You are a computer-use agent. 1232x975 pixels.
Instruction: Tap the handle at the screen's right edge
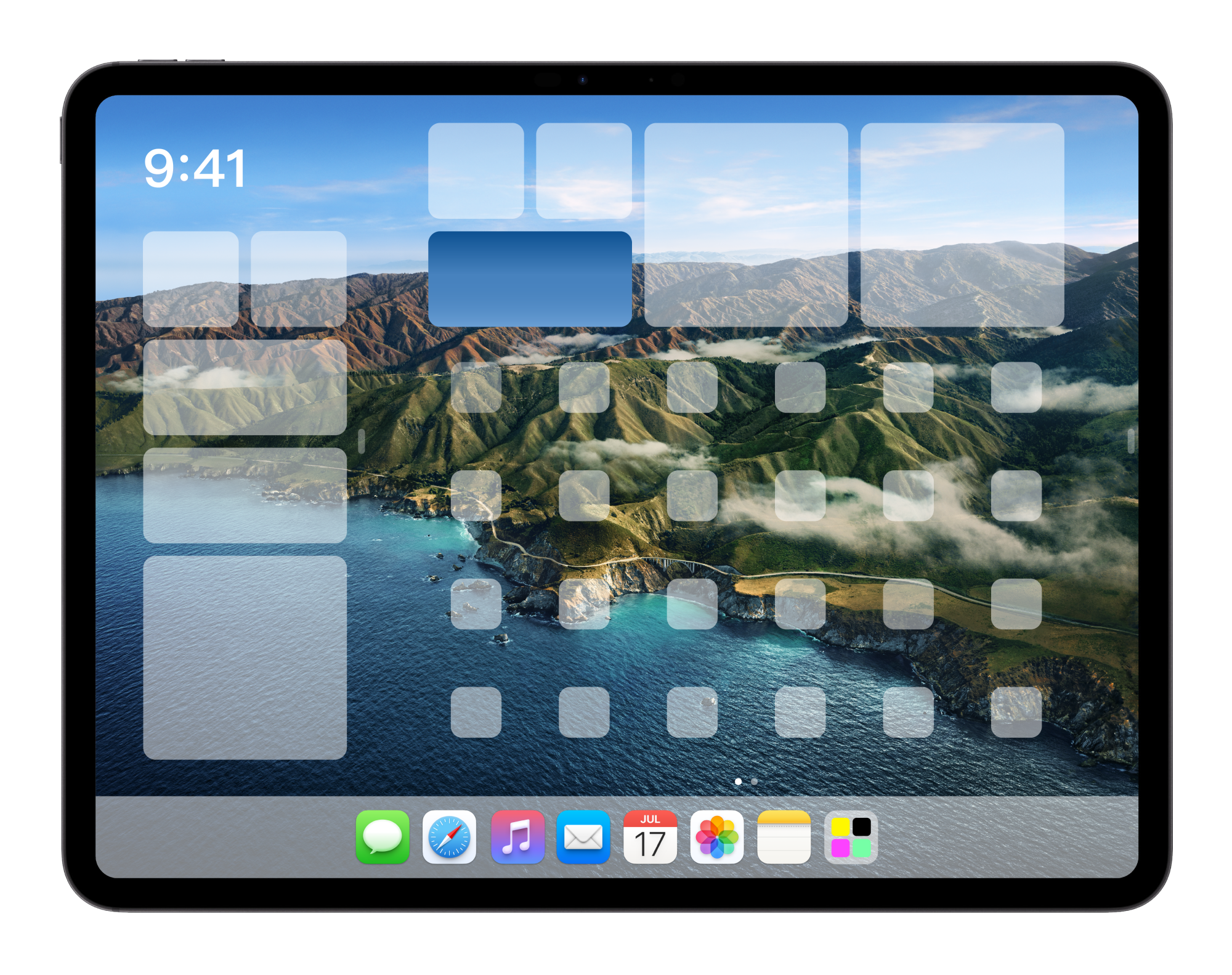[1131, 441]
